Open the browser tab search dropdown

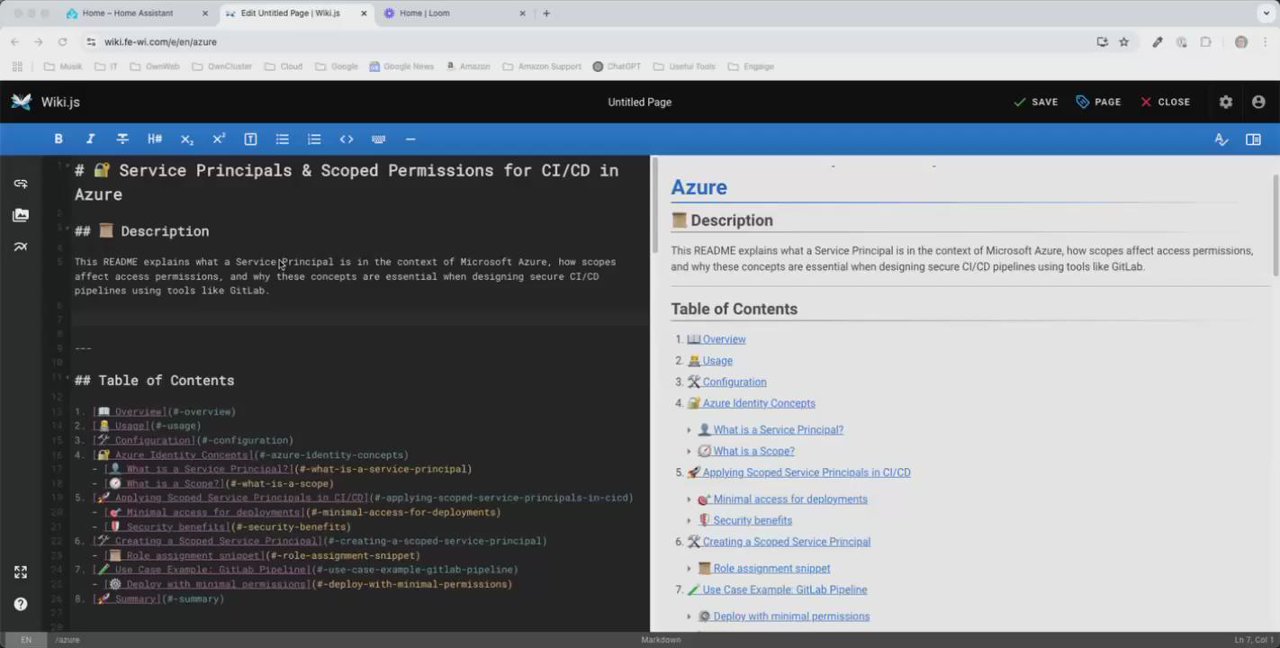pyautogui.click(x=1265, y=13)
